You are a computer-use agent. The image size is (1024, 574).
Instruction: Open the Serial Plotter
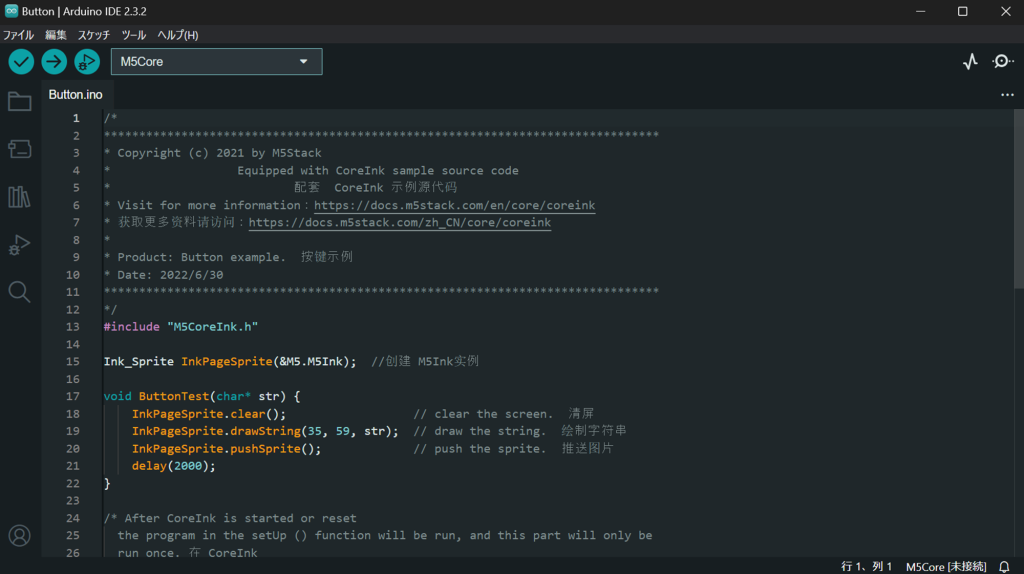[x=970, y=61]
